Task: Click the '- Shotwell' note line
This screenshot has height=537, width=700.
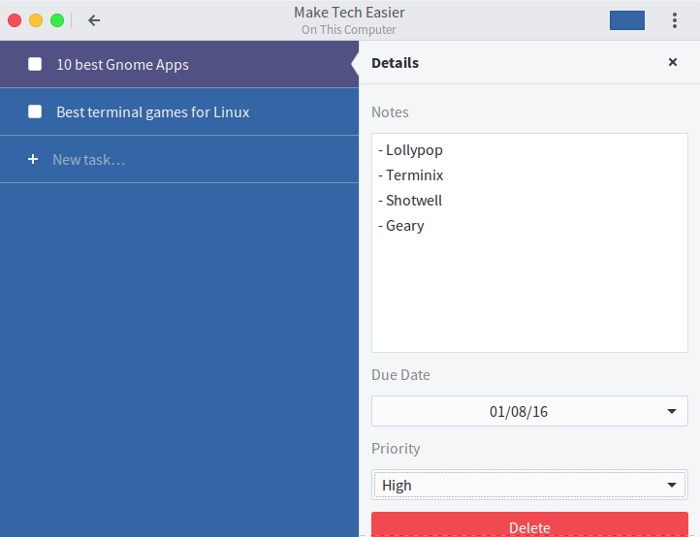Action: [x=410, y=200]
